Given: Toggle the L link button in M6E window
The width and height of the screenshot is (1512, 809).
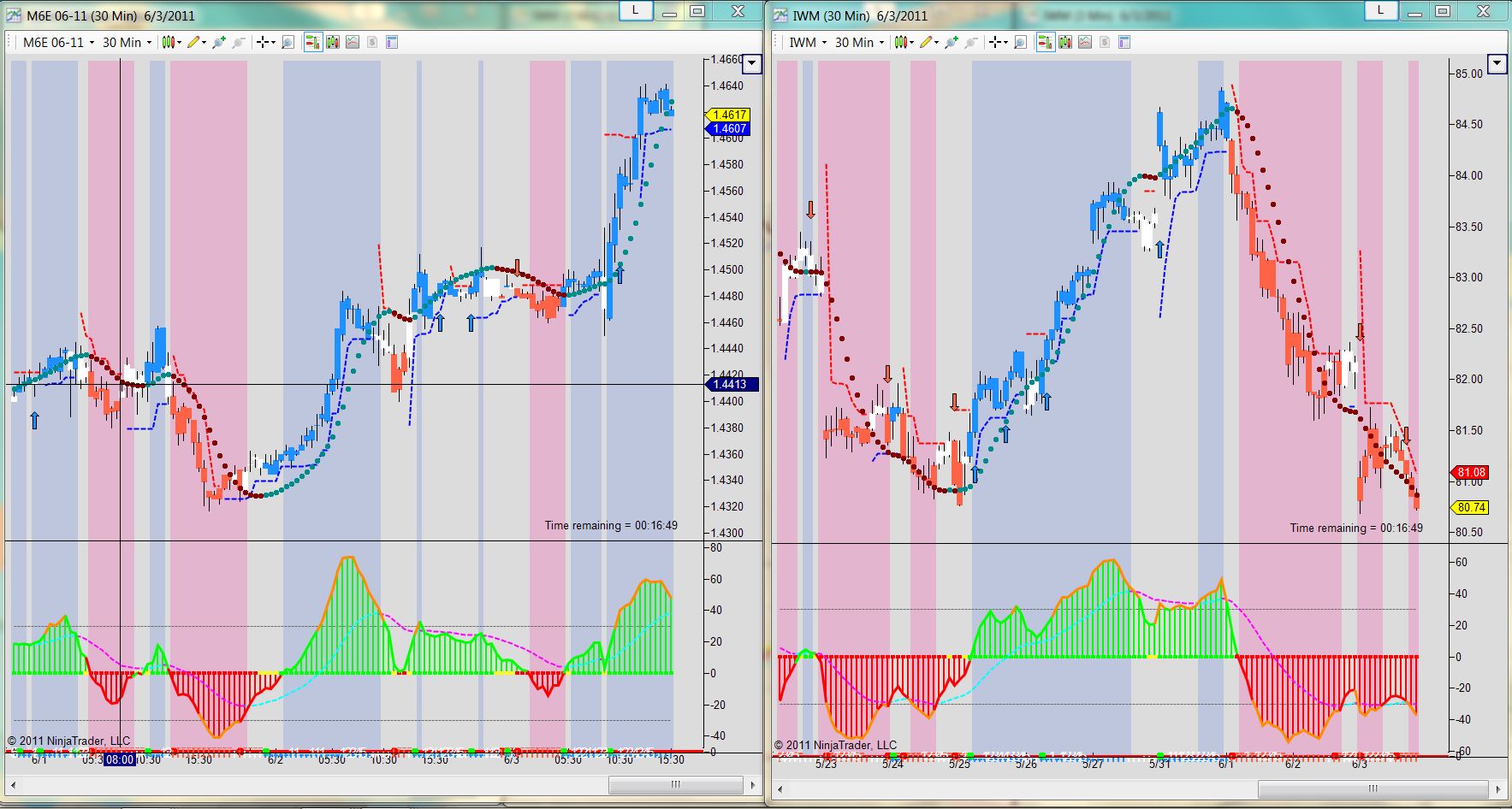Looking at the screenshot, I should [635, 10].
